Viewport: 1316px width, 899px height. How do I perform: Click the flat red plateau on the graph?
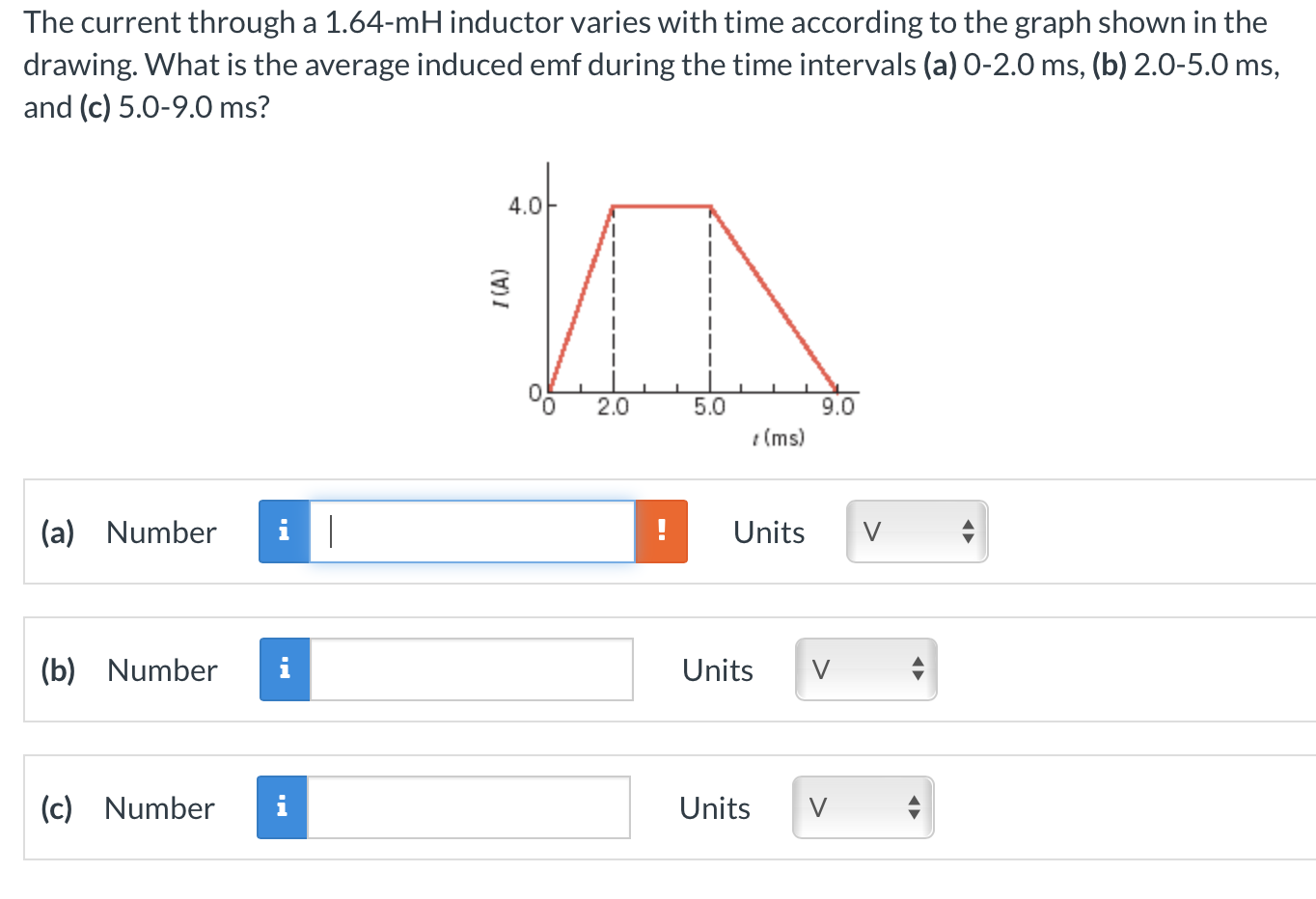click(662, 206)
